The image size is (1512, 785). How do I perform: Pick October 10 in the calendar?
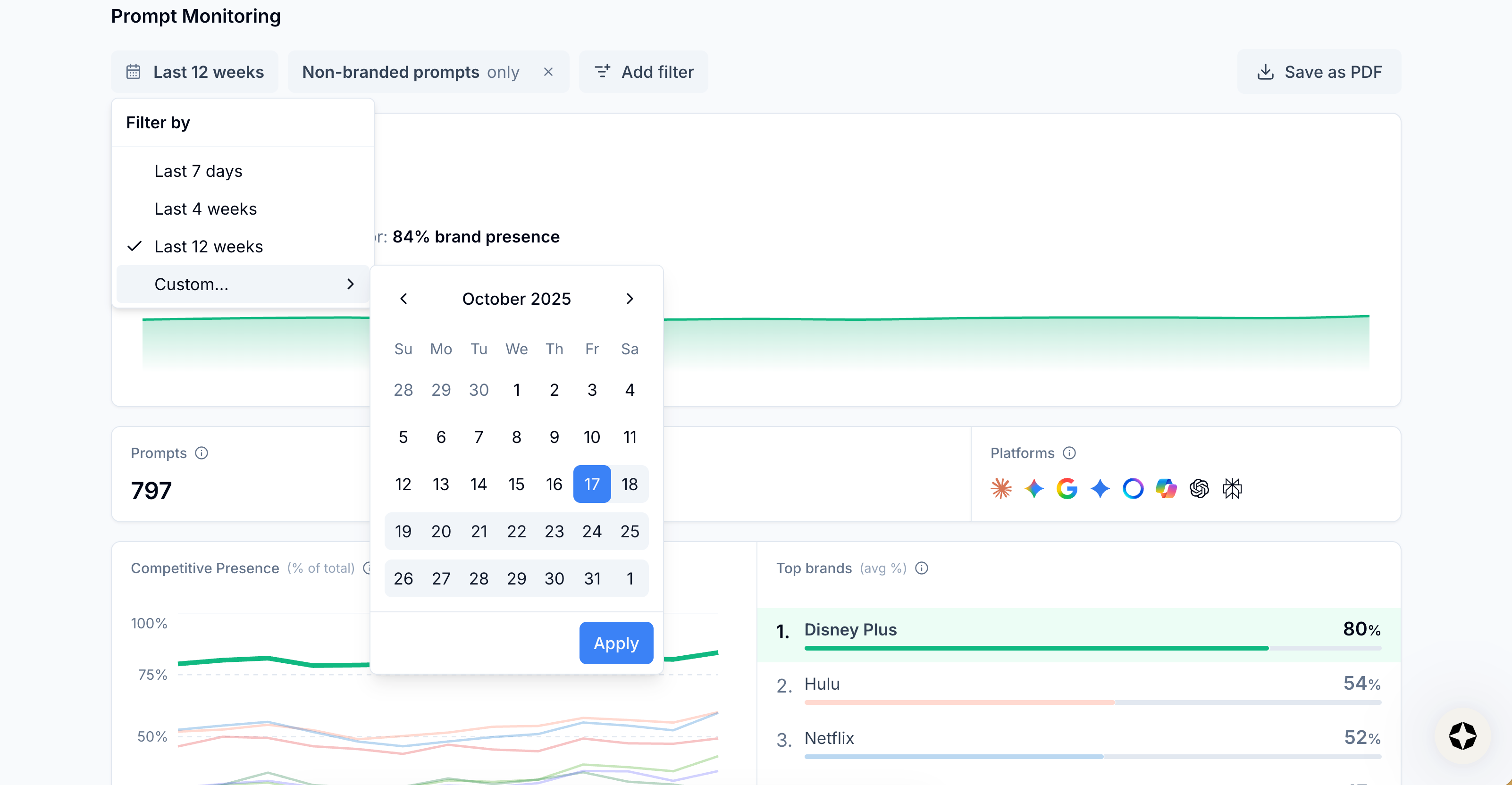[592, 437]
